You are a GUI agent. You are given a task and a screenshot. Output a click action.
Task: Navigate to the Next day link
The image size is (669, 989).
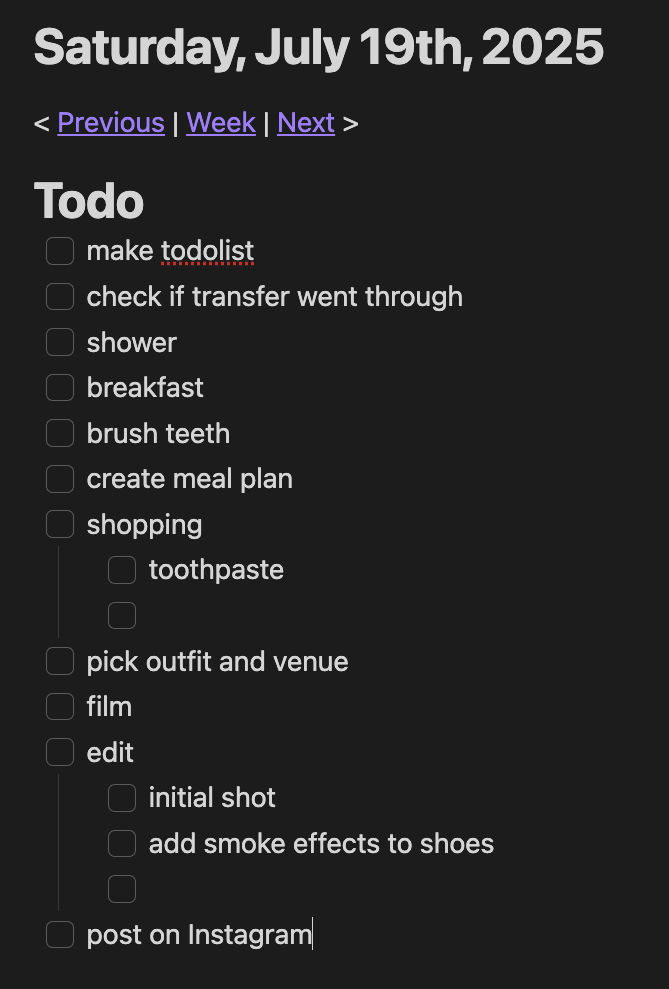point(306,123)
